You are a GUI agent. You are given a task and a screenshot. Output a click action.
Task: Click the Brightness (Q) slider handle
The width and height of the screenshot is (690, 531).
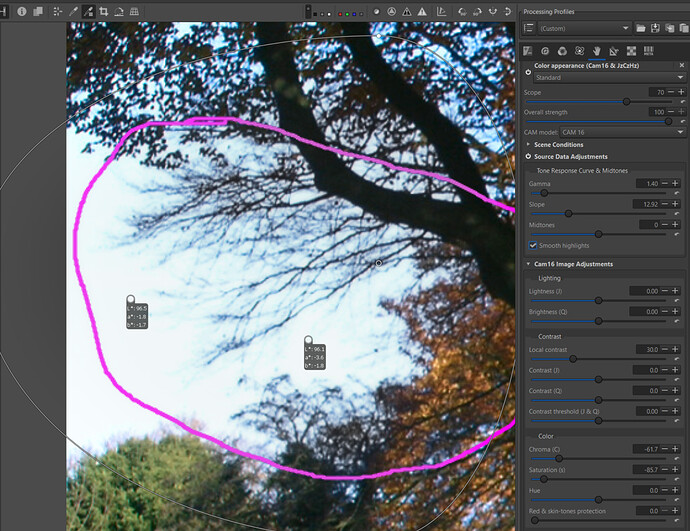pos(598,321)
